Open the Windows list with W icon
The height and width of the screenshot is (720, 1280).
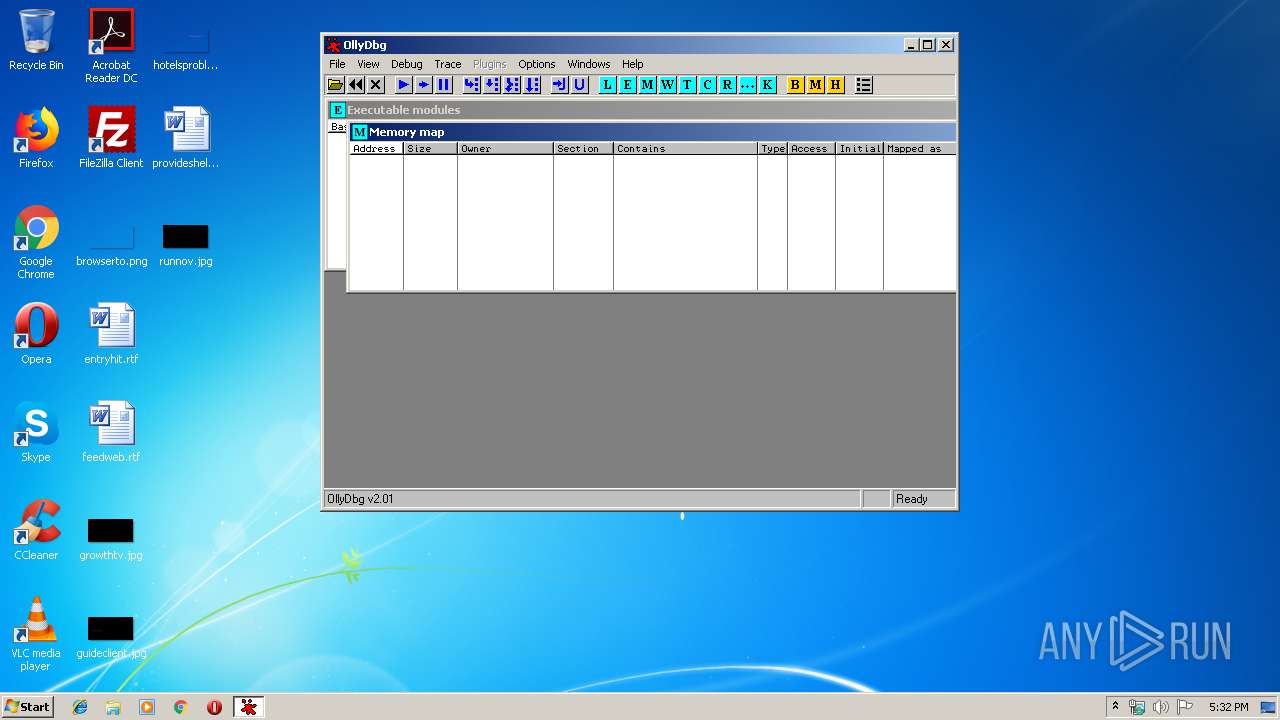click(x=667, y=85)
